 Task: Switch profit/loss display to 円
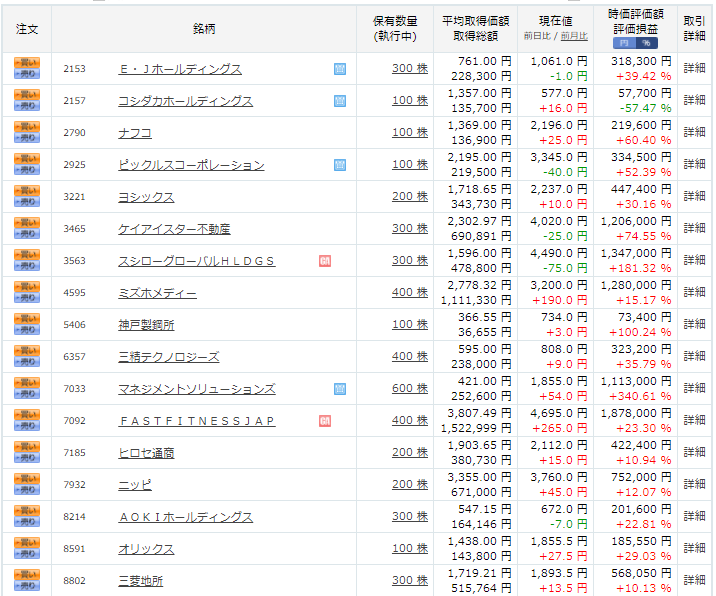click(624, 43)
